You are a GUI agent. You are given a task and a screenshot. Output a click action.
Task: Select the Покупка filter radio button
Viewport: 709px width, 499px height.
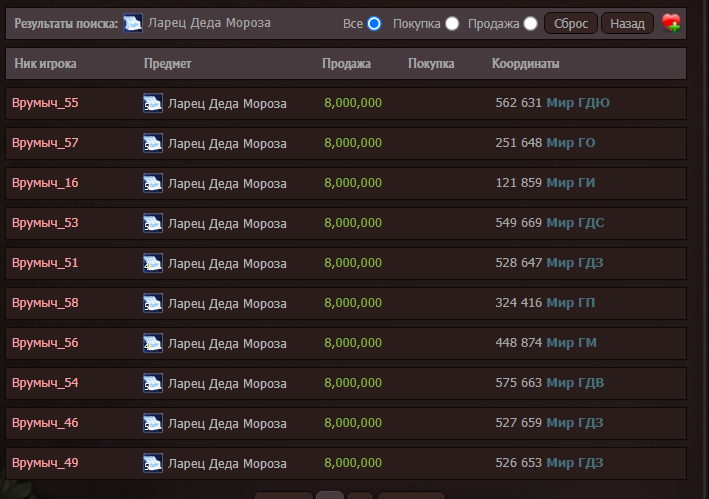(452, 24)
